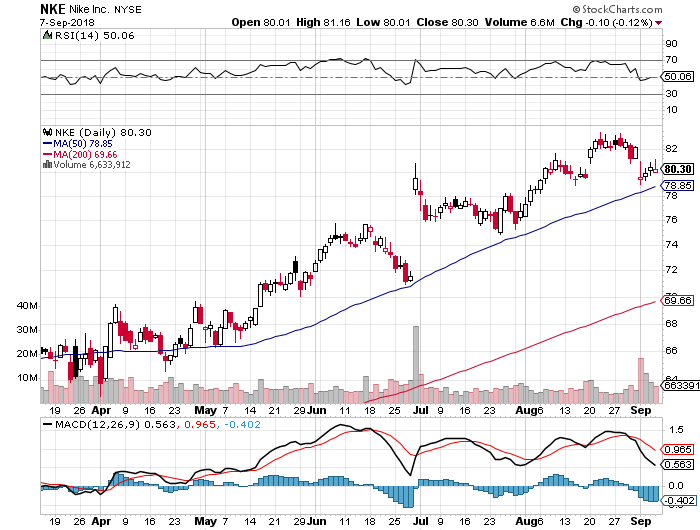700x530 pixels.
Task: Click Jul on the price chart date axis
Action: [x=421, y=410]
